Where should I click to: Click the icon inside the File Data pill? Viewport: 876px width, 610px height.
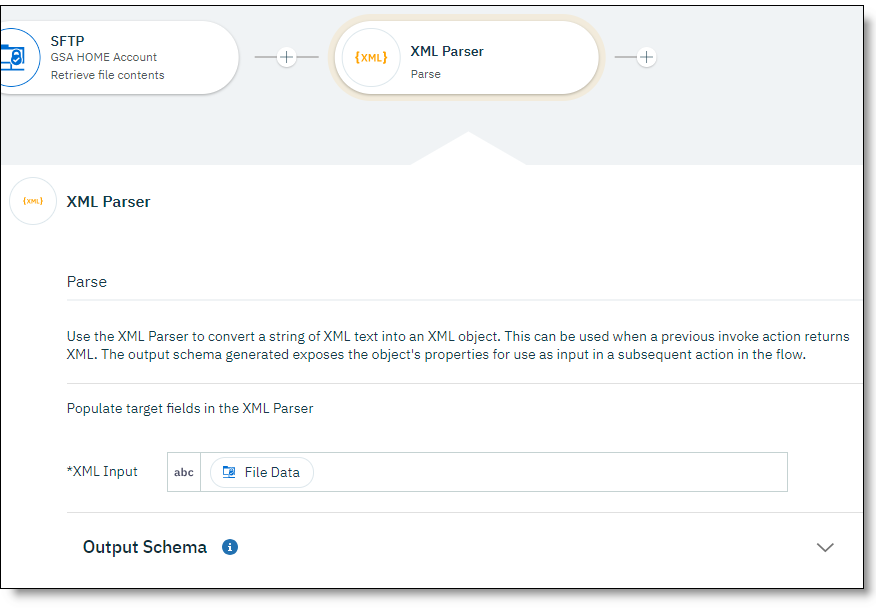pos(229,472)
